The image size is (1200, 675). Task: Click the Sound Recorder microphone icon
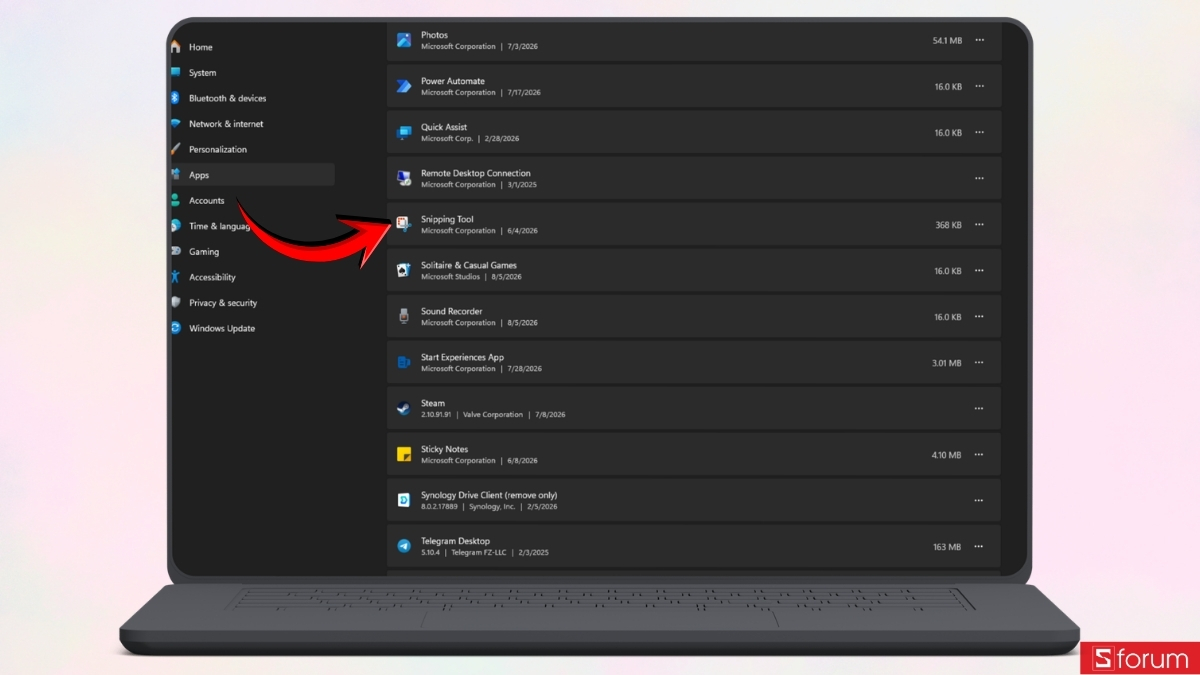(404, 316)
